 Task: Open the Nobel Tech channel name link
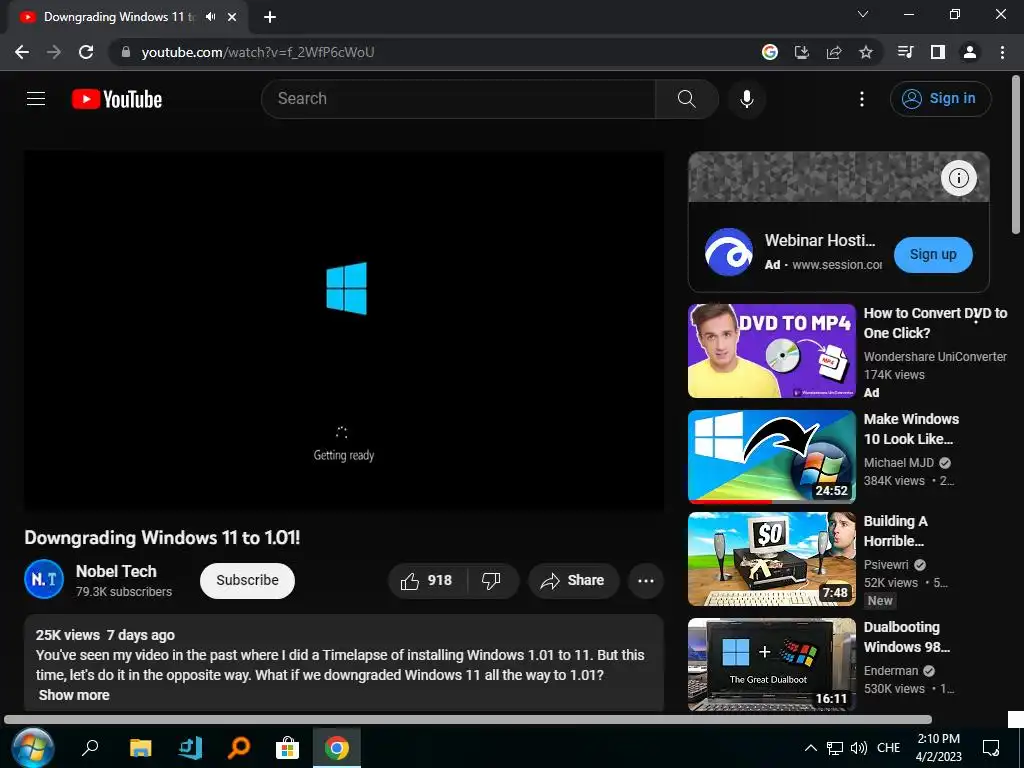(116, 571)
